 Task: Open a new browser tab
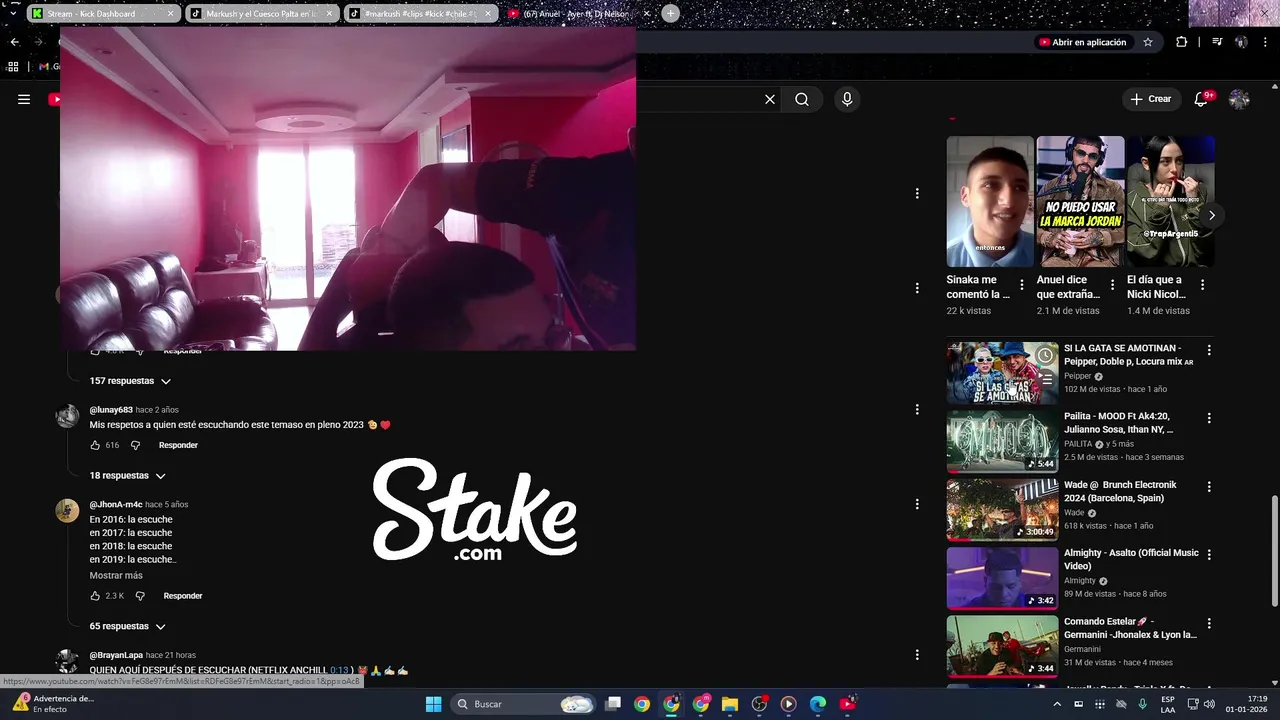coord(670,14)
